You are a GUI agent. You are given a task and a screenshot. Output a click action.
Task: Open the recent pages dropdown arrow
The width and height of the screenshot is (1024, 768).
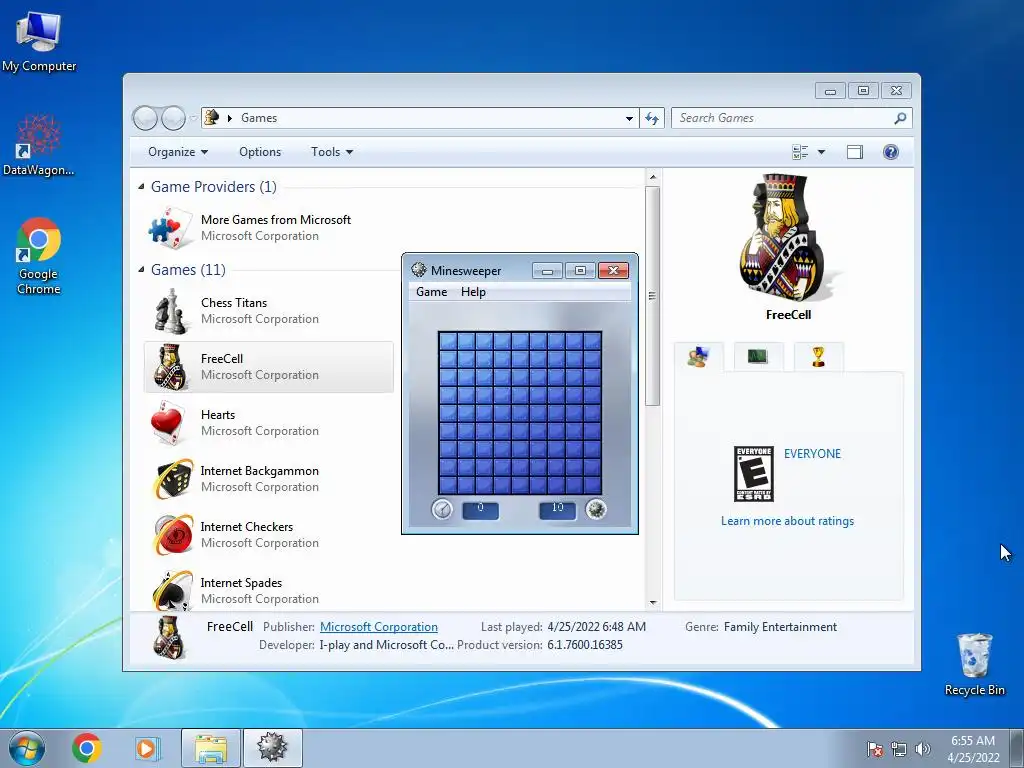tap(193, 118)
